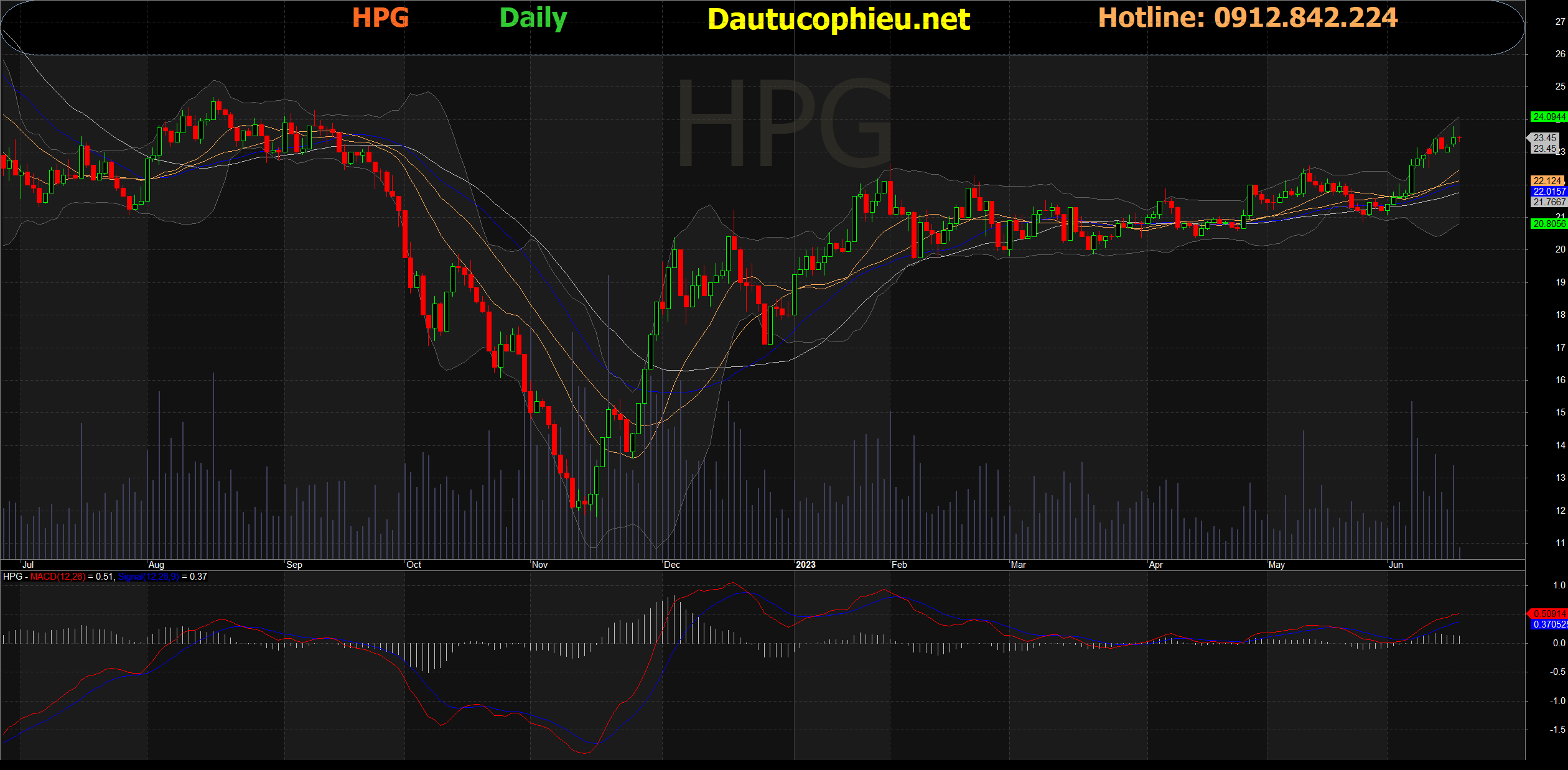Click the red 0.50914 MACD value tag

click(1549, 613)
